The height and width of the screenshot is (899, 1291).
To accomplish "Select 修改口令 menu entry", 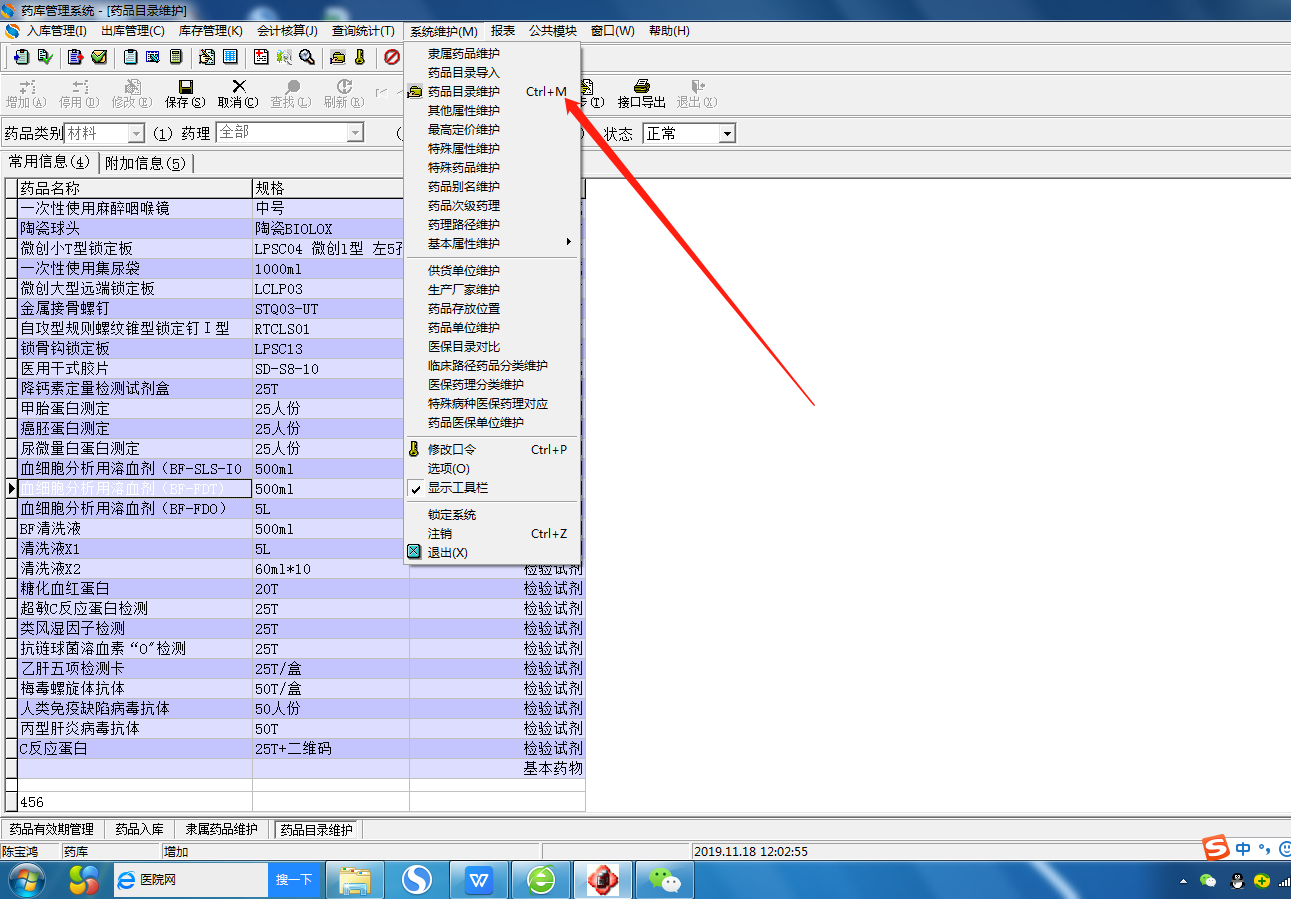I will click(492, 450).
